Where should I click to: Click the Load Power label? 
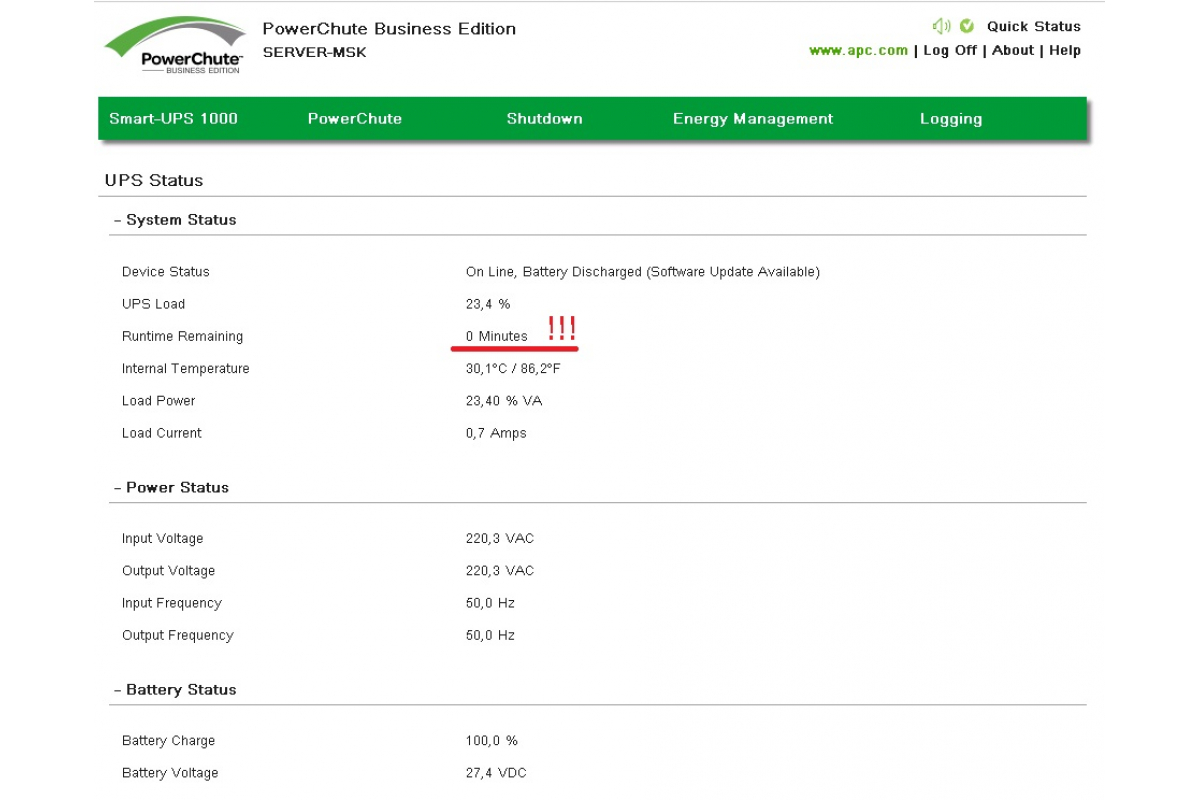tap(159, 401)
